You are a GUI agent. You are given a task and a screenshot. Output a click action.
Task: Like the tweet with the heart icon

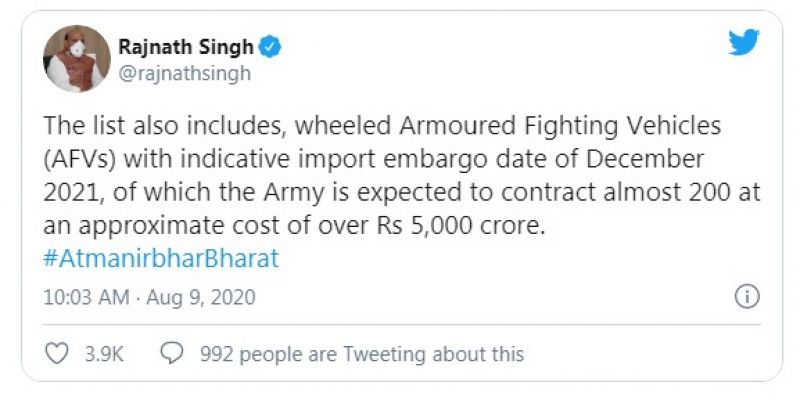tap(58, 353)
